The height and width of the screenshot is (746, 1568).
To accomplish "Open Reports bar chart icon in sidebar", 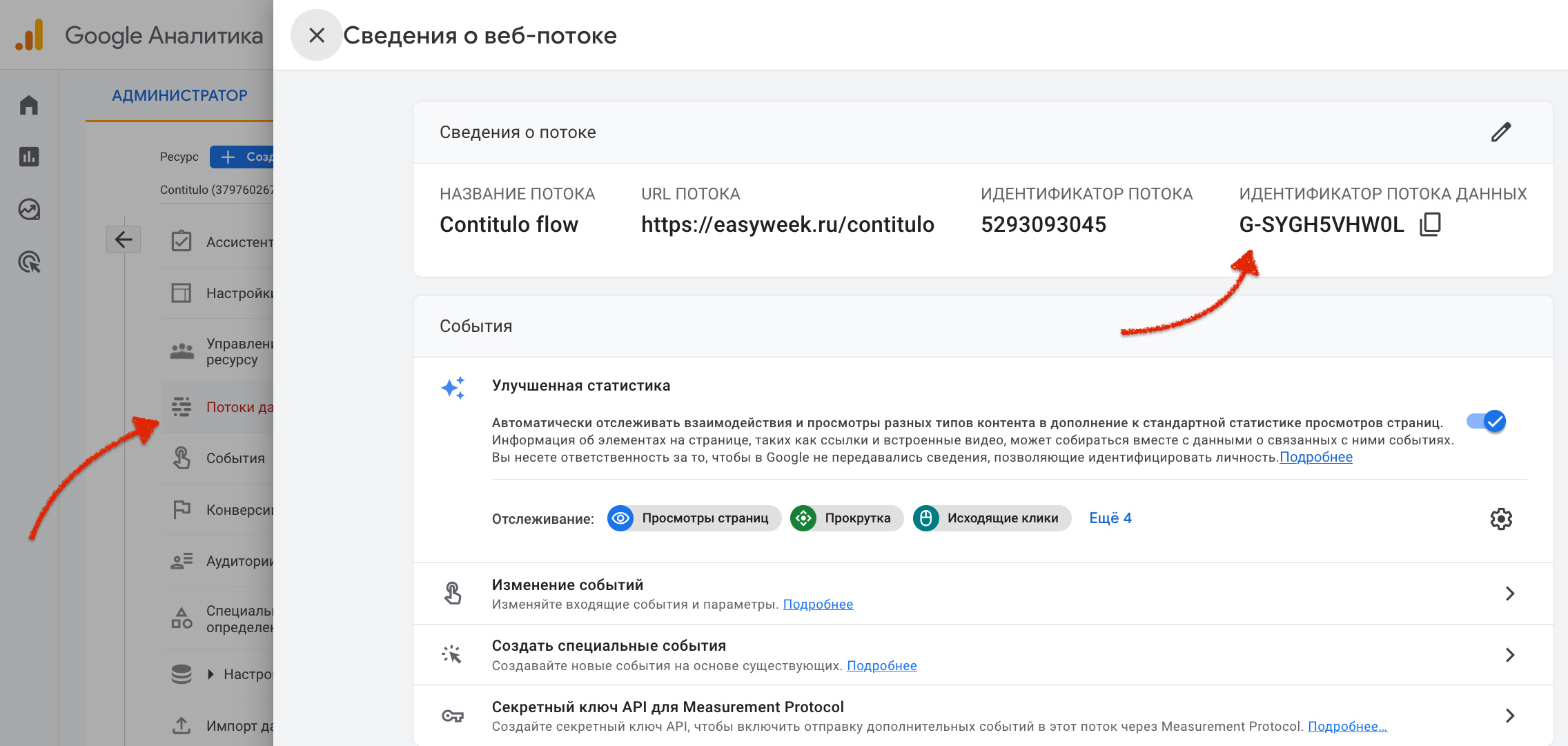I will point(29,157).
